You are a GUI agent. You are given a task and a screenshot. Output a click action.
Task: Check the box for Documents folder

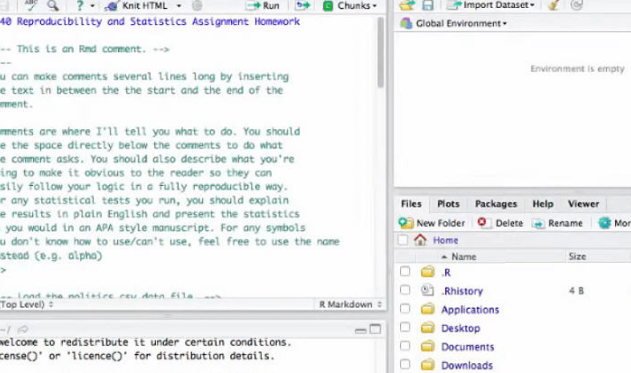[x=405, y=346]
